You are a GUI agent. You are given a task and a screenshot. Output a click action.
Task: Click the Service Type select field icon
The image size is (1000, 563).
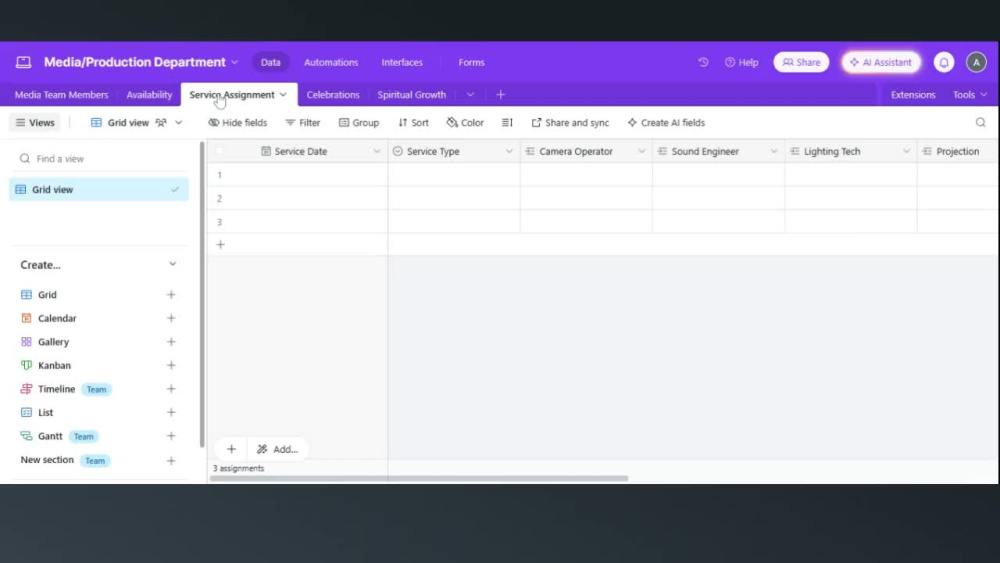coord(398,151)
